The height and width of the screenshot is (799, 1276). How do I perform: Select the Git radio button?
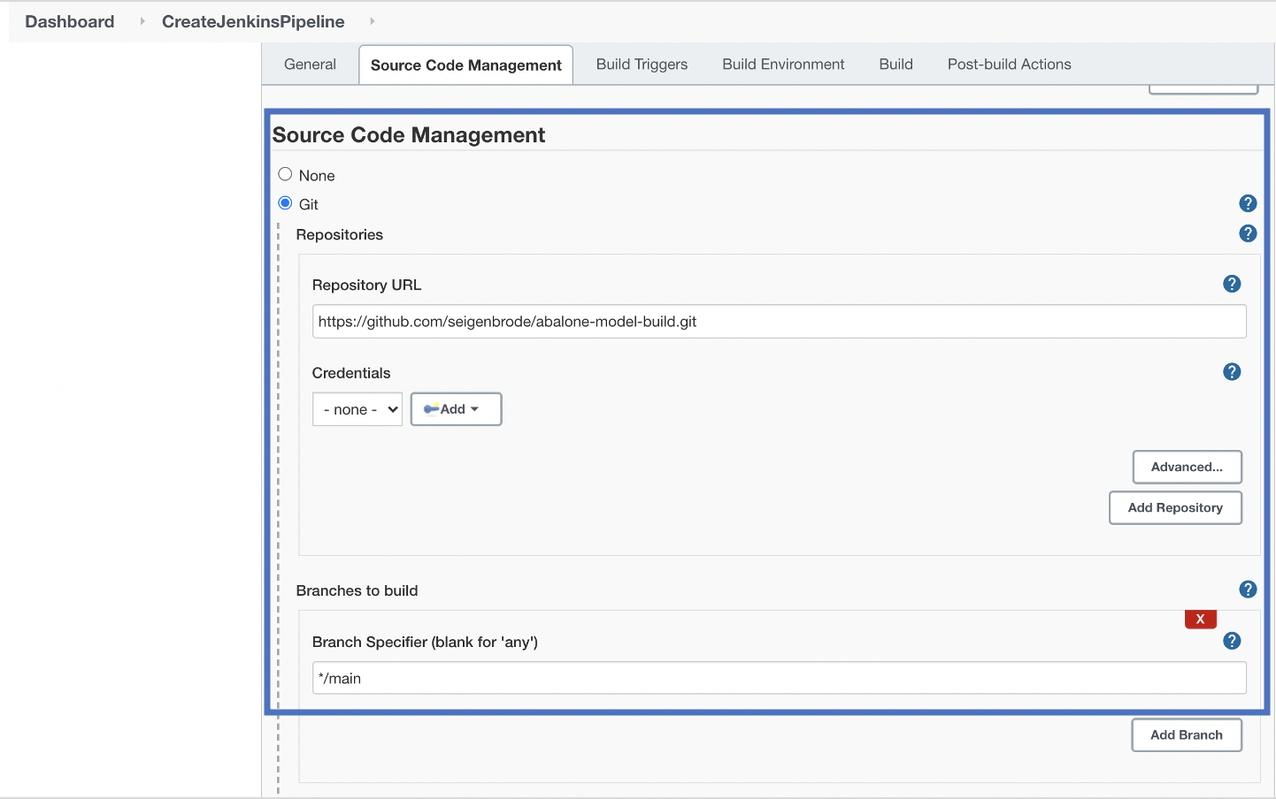[285, 203]
